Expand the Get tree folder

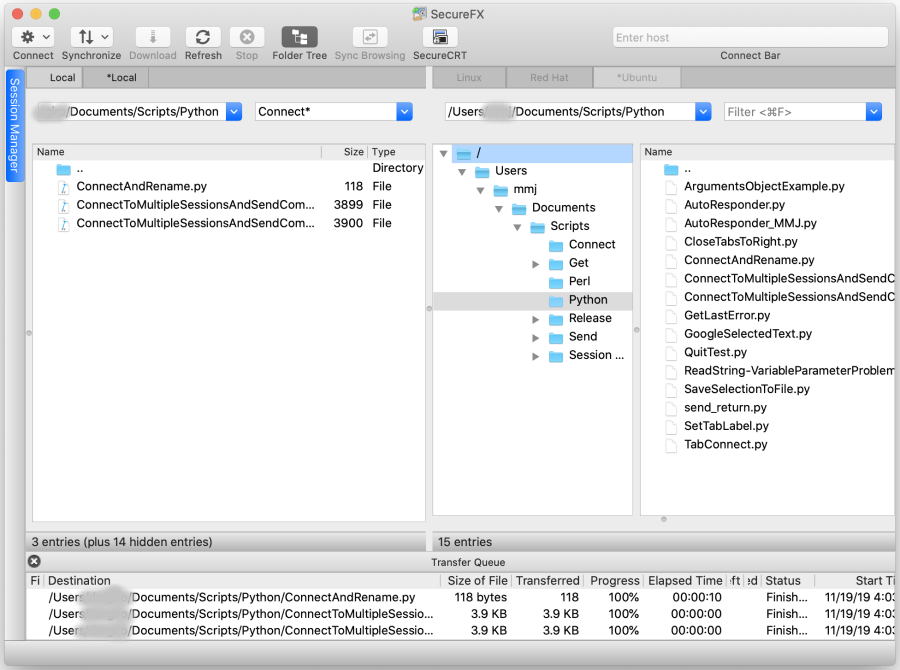536,264
